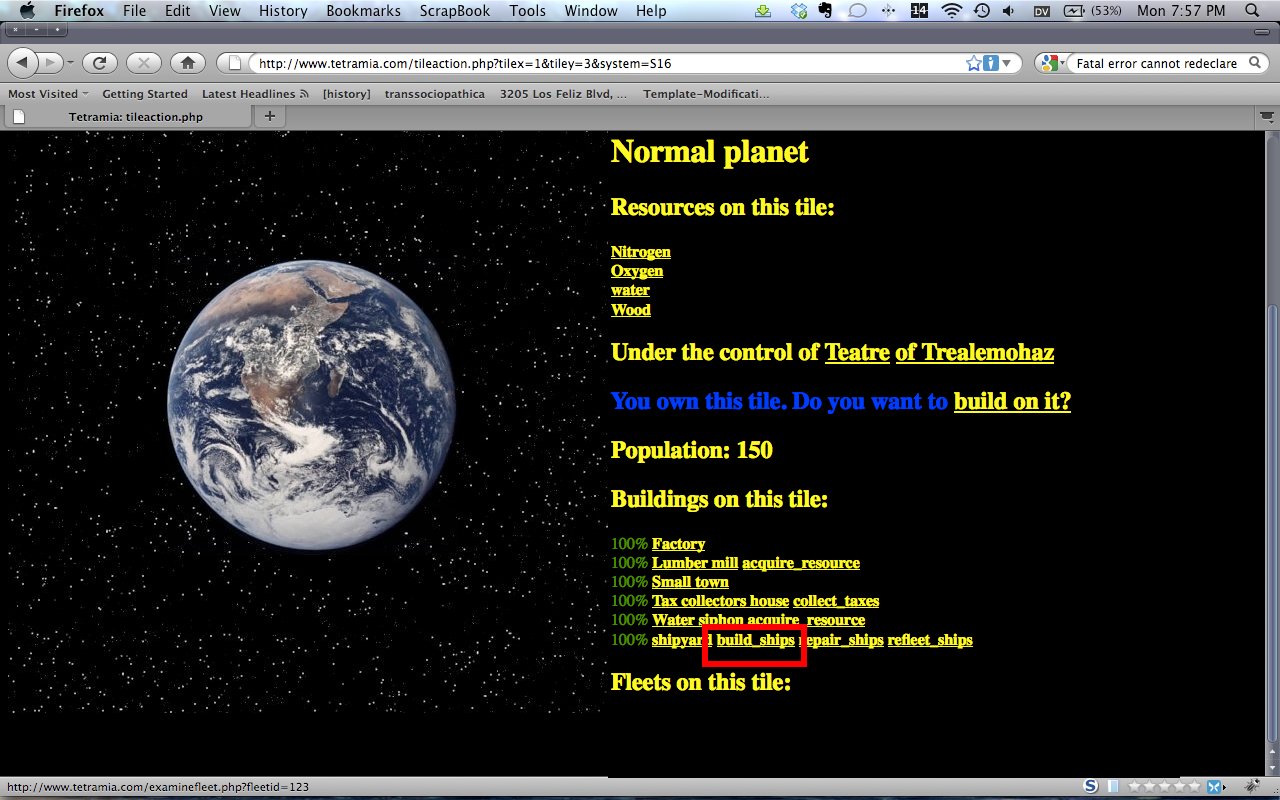Click inside the Google search field
Image resolution: width=1280 pixels, height=800 pixels.
click(1155, 63)
